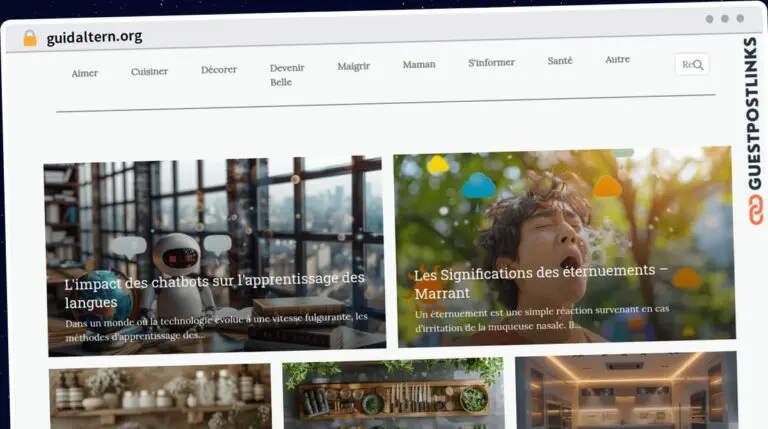
Task: Open the Devenir Belle menu item
Action: [x=287, y=75]
